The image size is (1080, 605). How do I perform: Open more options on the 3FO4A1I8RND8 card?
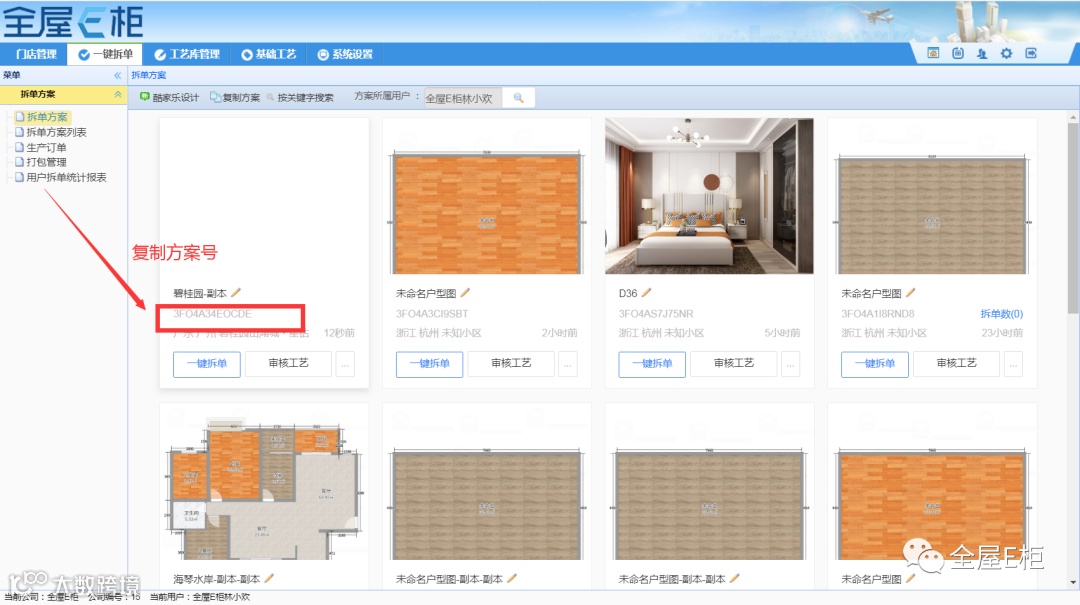1013,364
